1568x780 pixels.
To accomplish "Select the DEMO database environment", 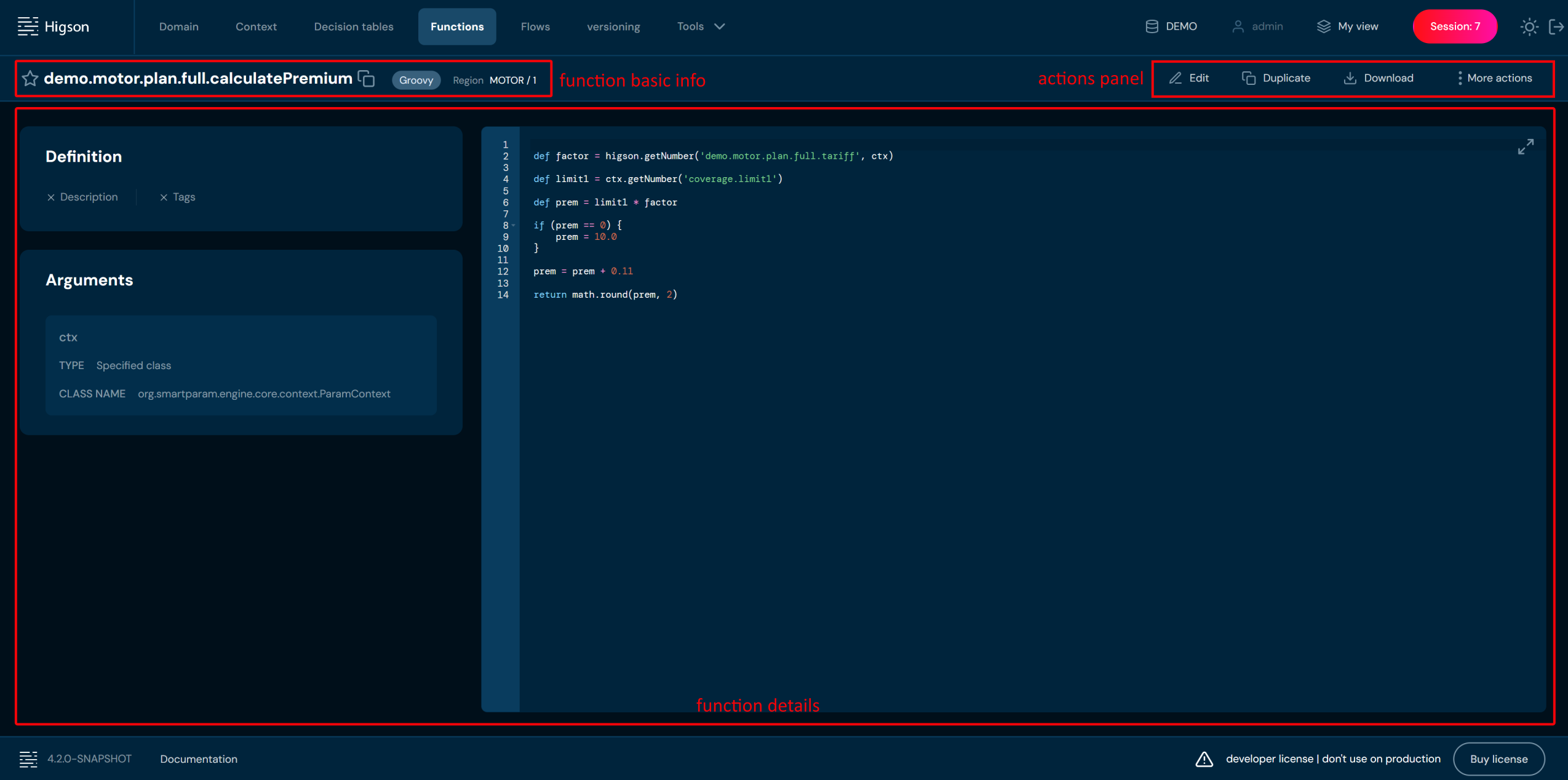I will point(1171,26).
